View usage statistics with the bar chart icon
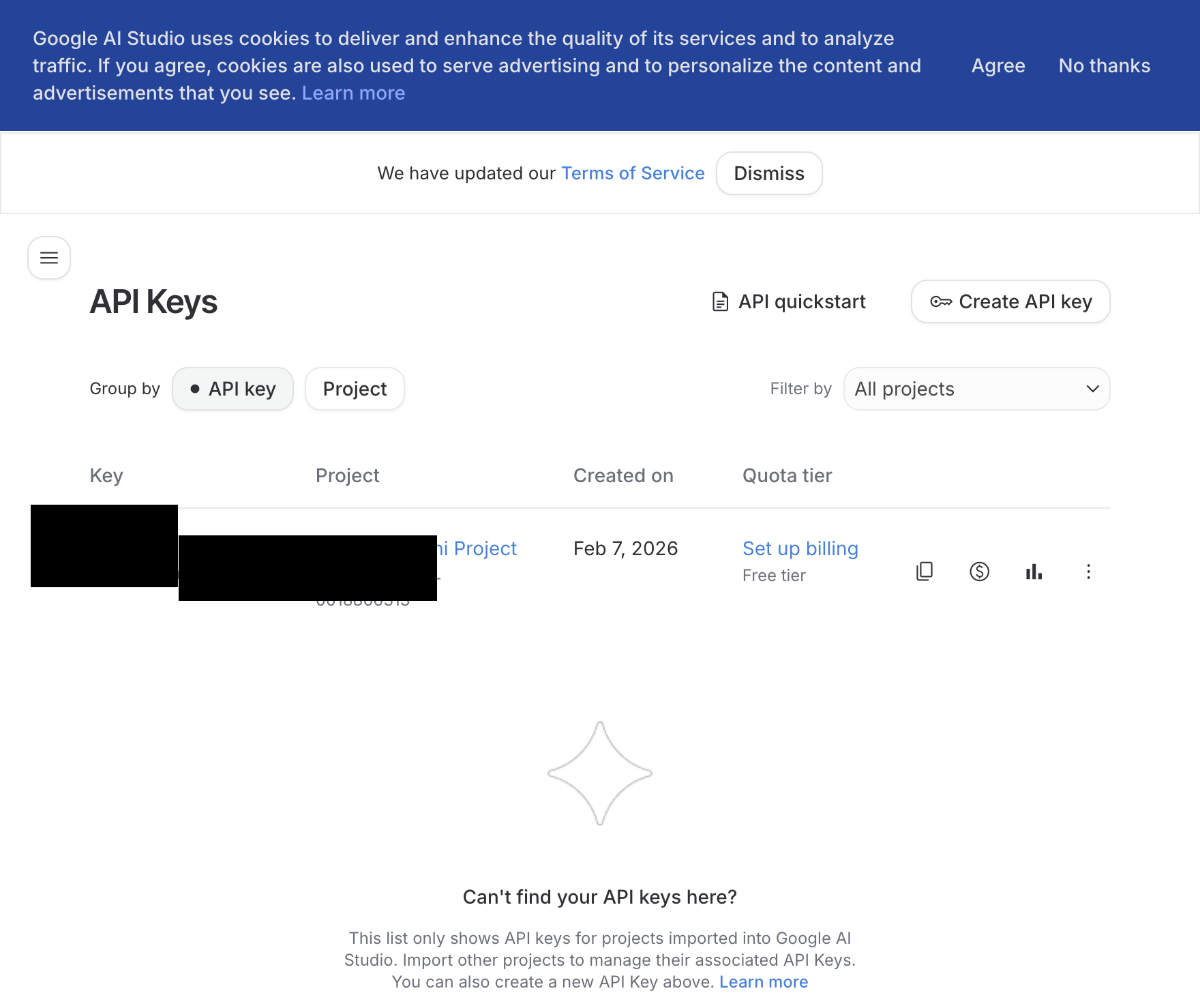Image resolution: width=1200 pixels, height=1008 pixels. coord(1033,572)
